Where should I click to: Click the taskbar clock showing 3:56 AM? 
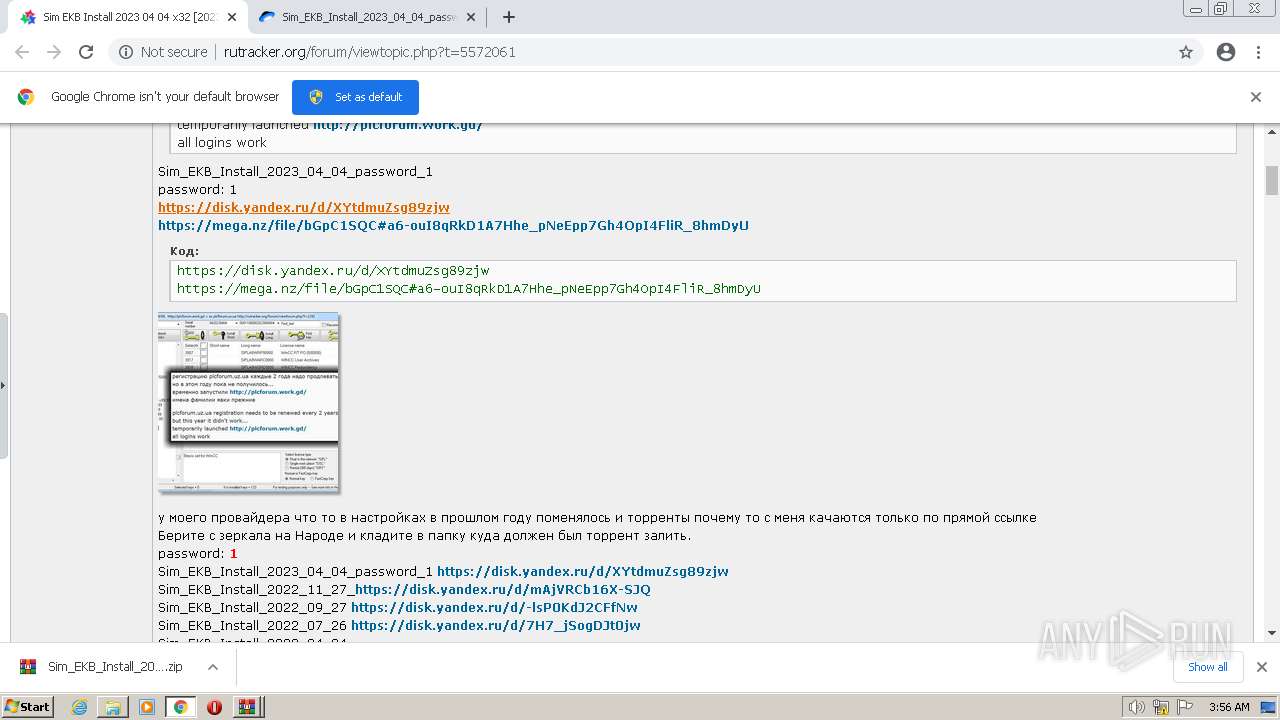pyautogui.click(x=1229, y=707)
